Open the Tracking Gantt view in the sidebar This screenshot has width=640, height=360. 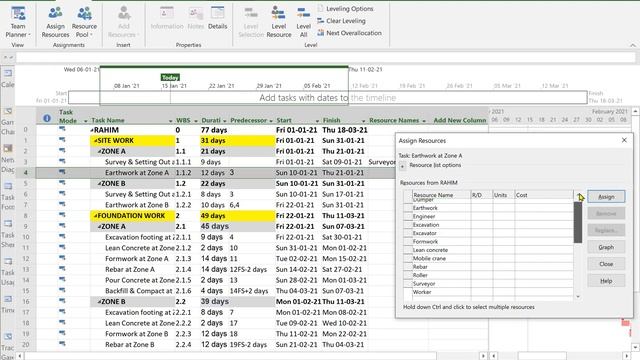[x=8, y=347]
